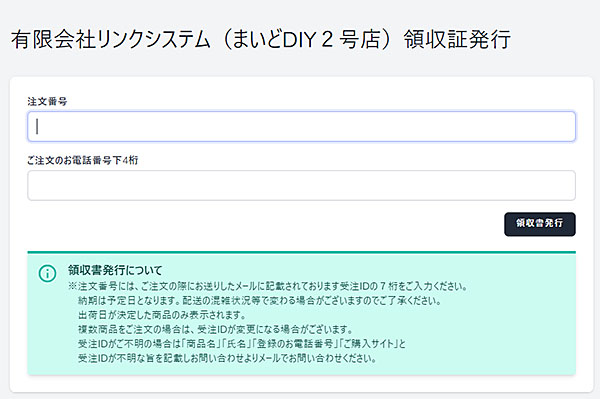The width and height of the screenshot is (600, 399).
Task: Click the info icon beside 領収書発行について
Action: click(x=47, y=274)
